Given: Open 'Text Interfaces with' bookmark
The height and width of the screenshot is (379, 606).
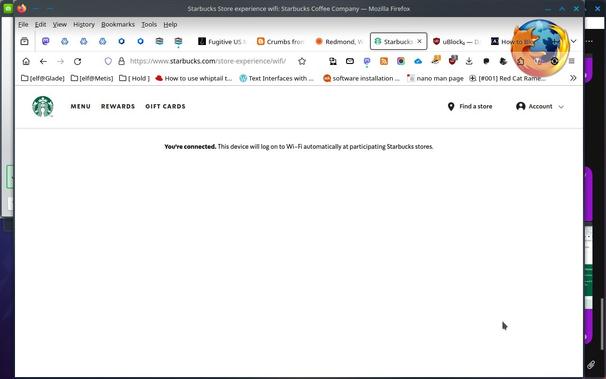Looking at the screenshot, I should point(276,78).
